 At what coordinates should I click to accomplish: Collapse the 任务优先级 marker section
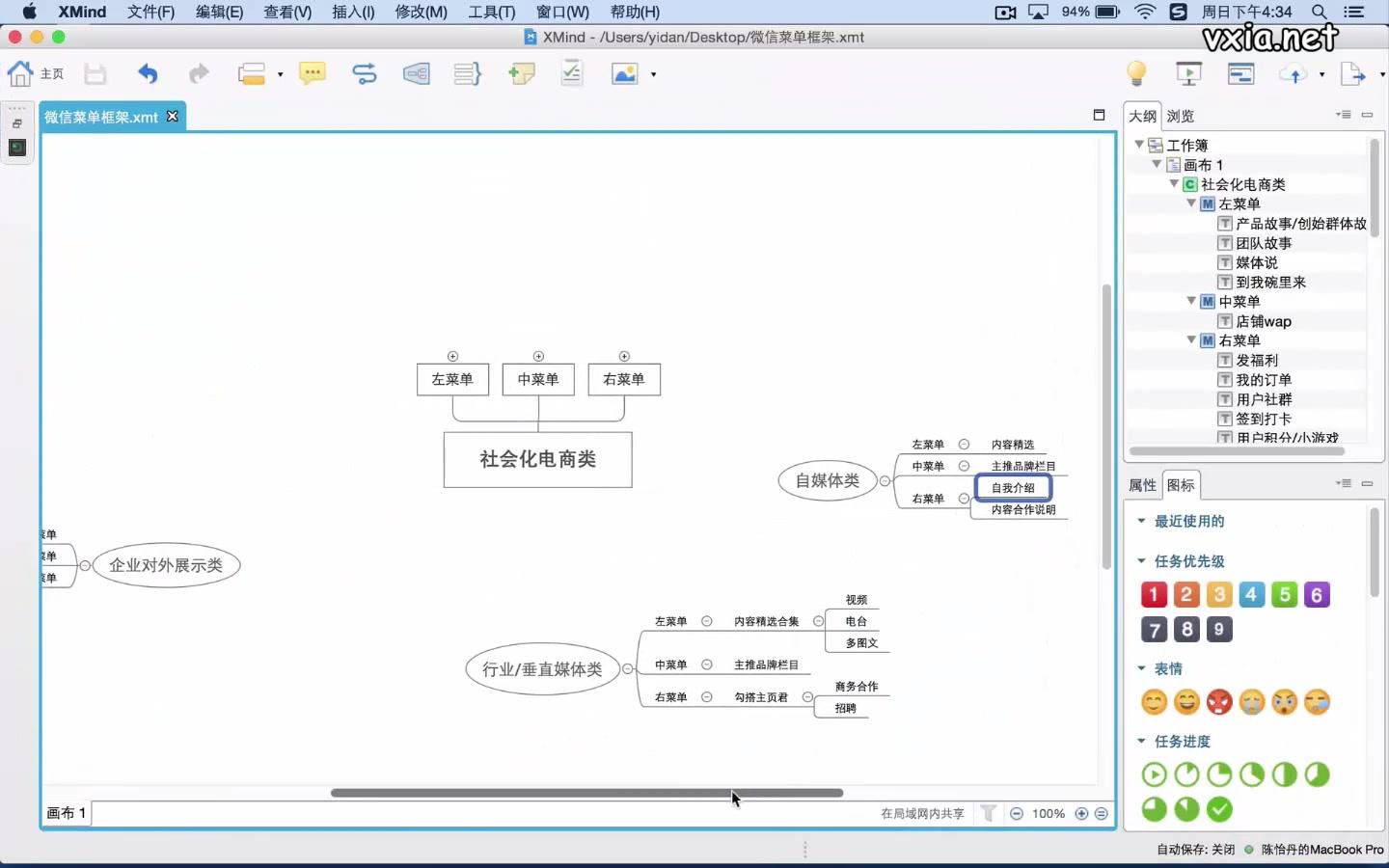pos(1140,561)
